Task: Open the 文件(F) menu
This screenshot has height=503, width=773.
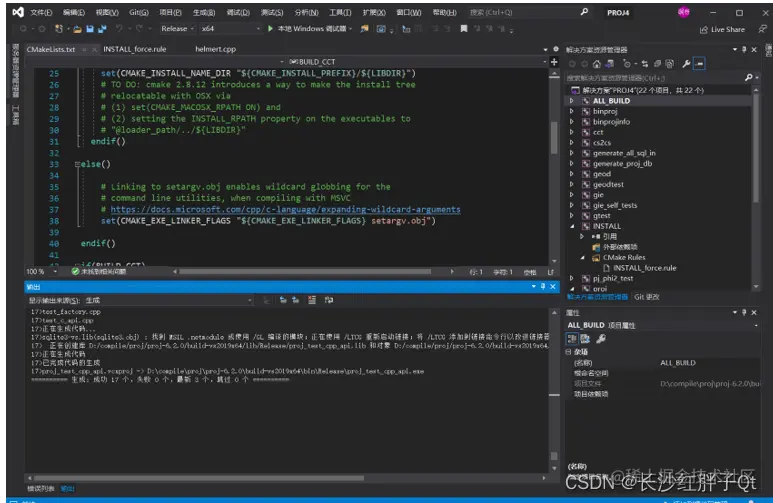Action: 41,12
